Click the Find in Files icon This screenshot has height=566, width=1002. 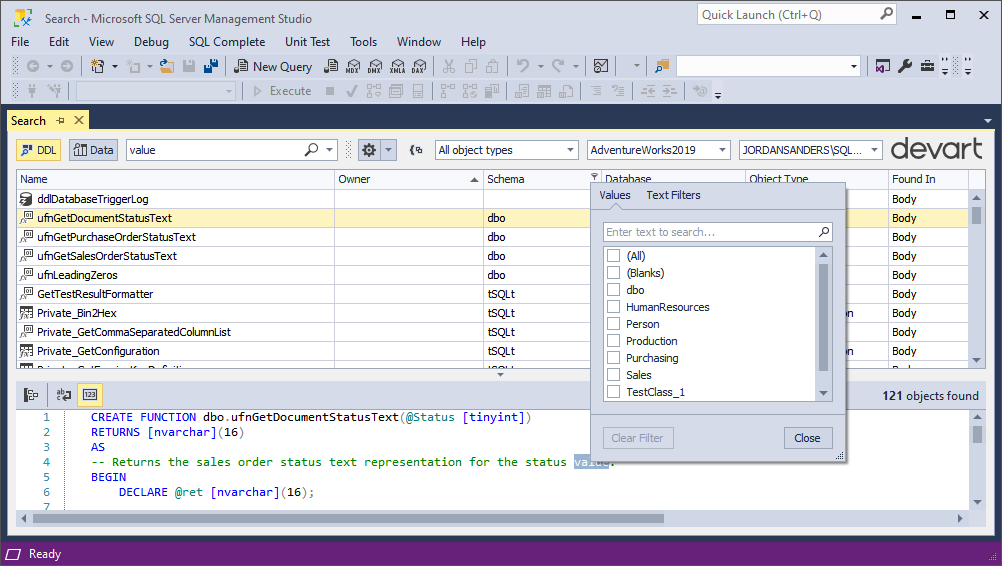pyautogui.click(x=662, y=66)
